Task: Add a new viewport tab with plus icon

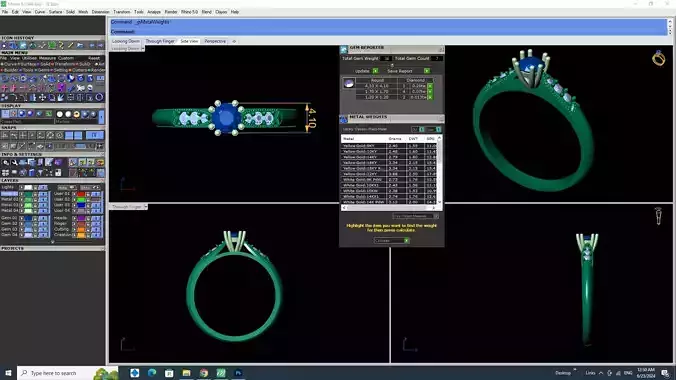Action: tap(234, 41)
